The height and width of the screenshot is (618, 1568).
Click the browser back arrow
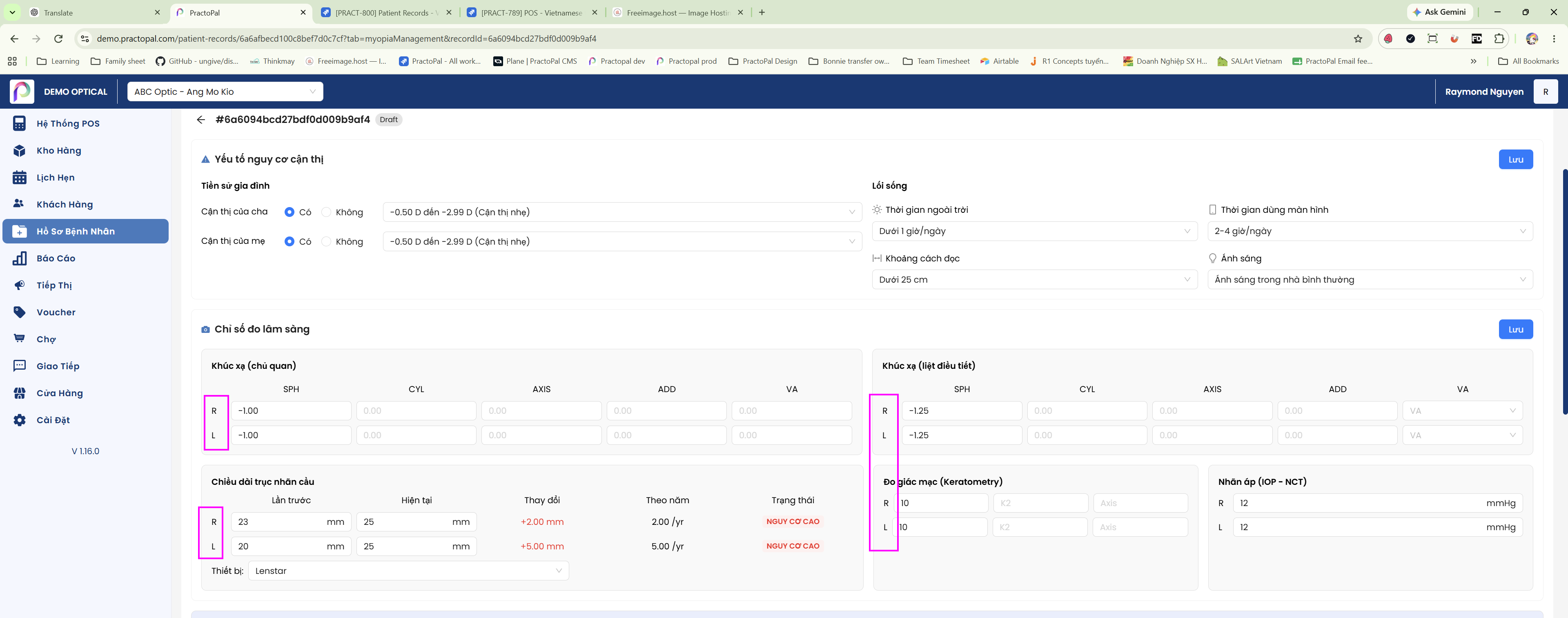tap(15, 38)
